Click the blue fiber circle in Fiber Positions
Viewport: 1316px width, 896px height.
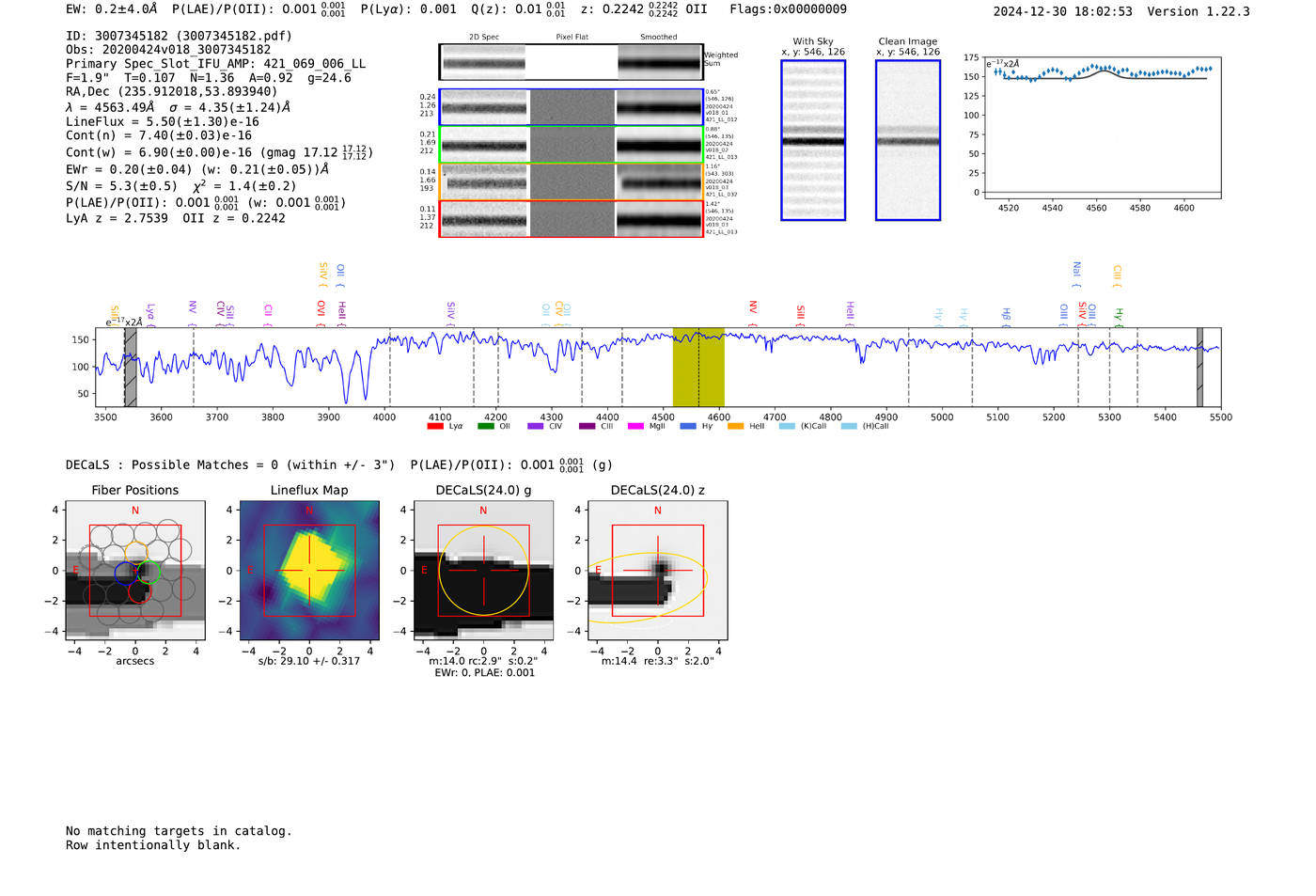(126, 573)
